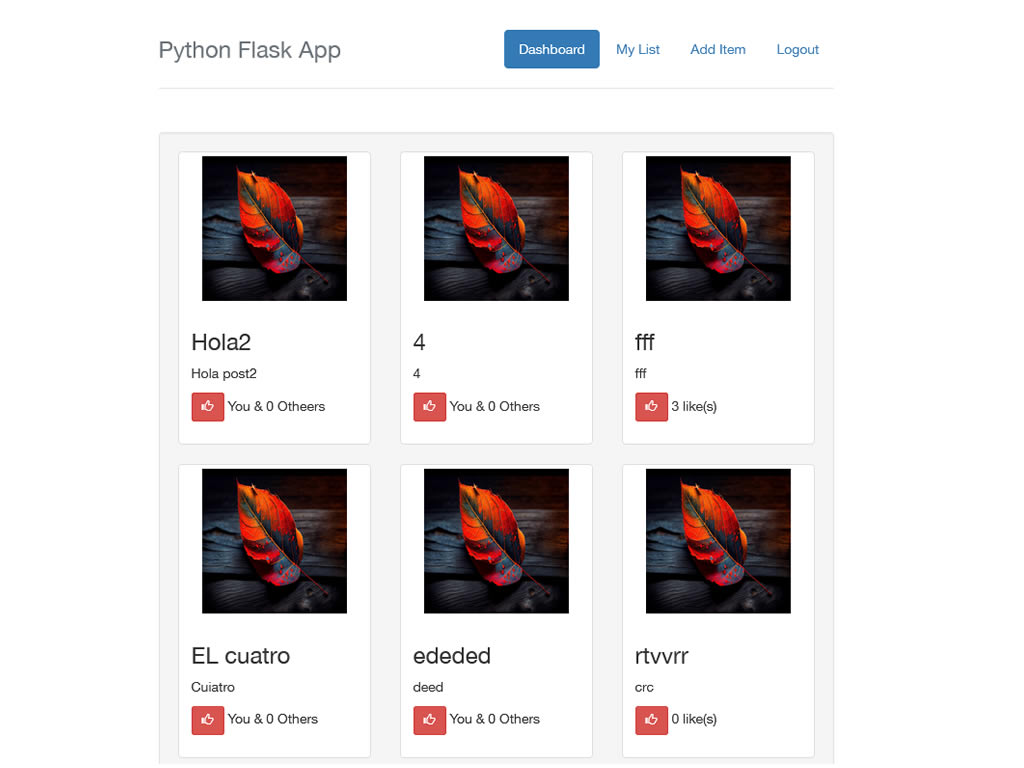Click the Python Flask App header title
1024x768 pixels.
249,50
